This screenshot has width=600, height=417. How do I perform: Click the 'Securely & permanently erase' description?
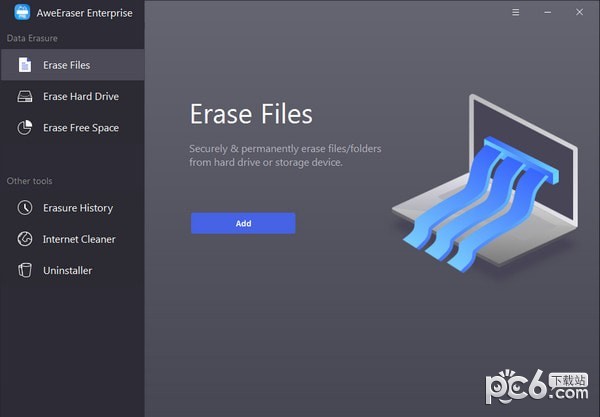[285, 155]
